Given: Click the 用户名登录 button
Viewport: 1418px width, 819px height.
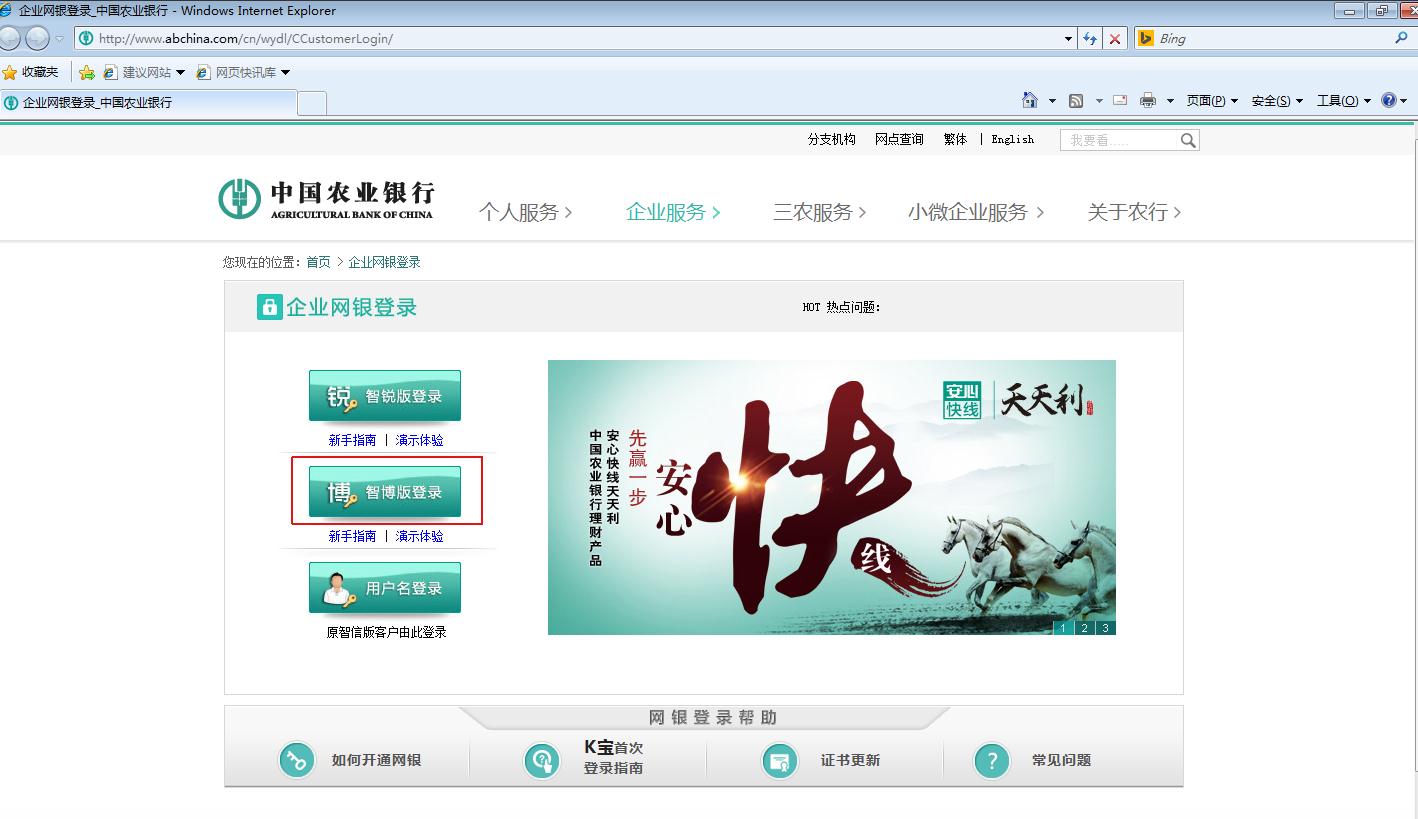Looking at the screenshot, I should (x=385, y=588).
